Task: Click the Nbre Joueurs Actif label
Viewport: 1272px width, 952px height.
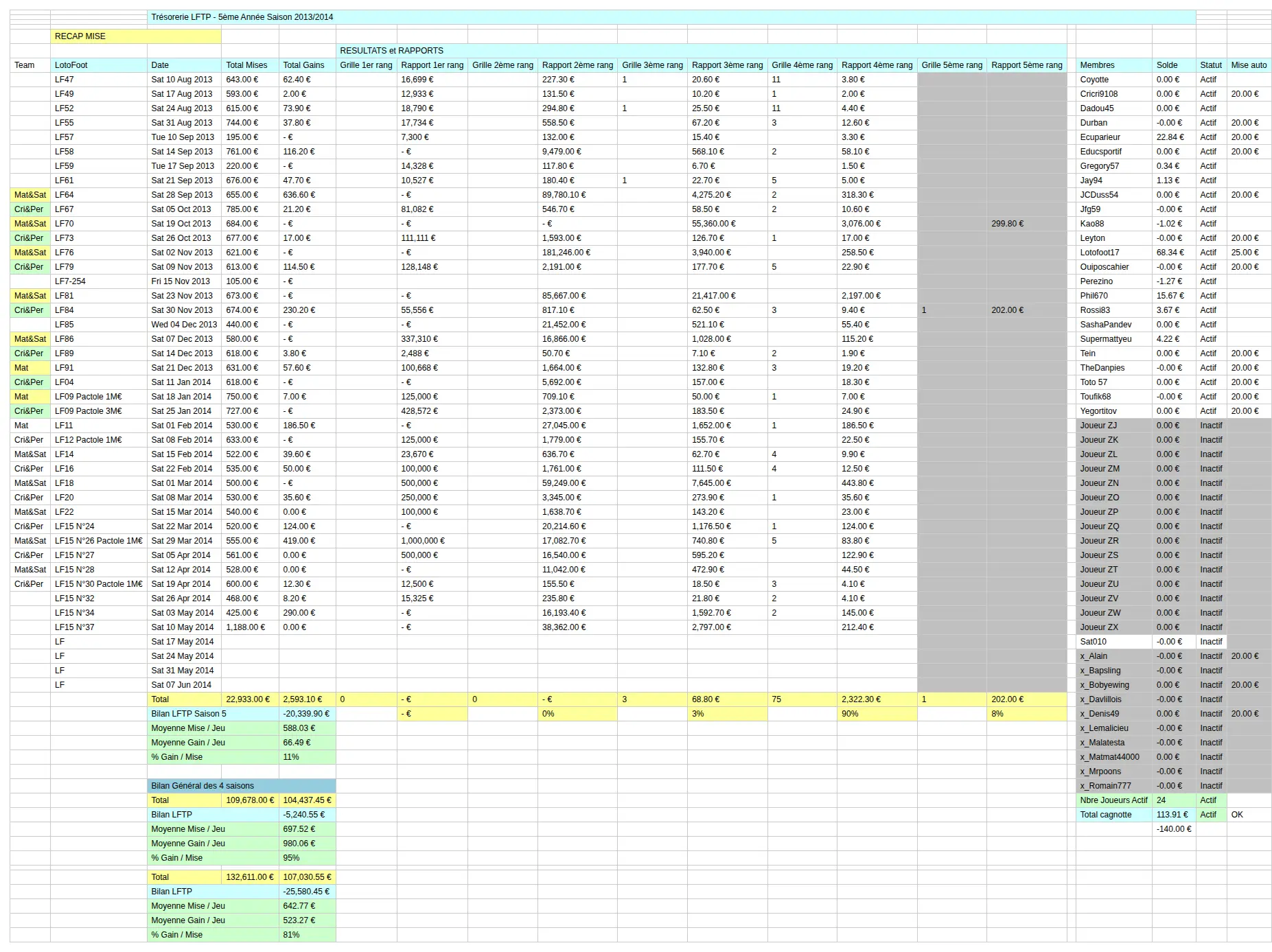Action: (1114, 800)
